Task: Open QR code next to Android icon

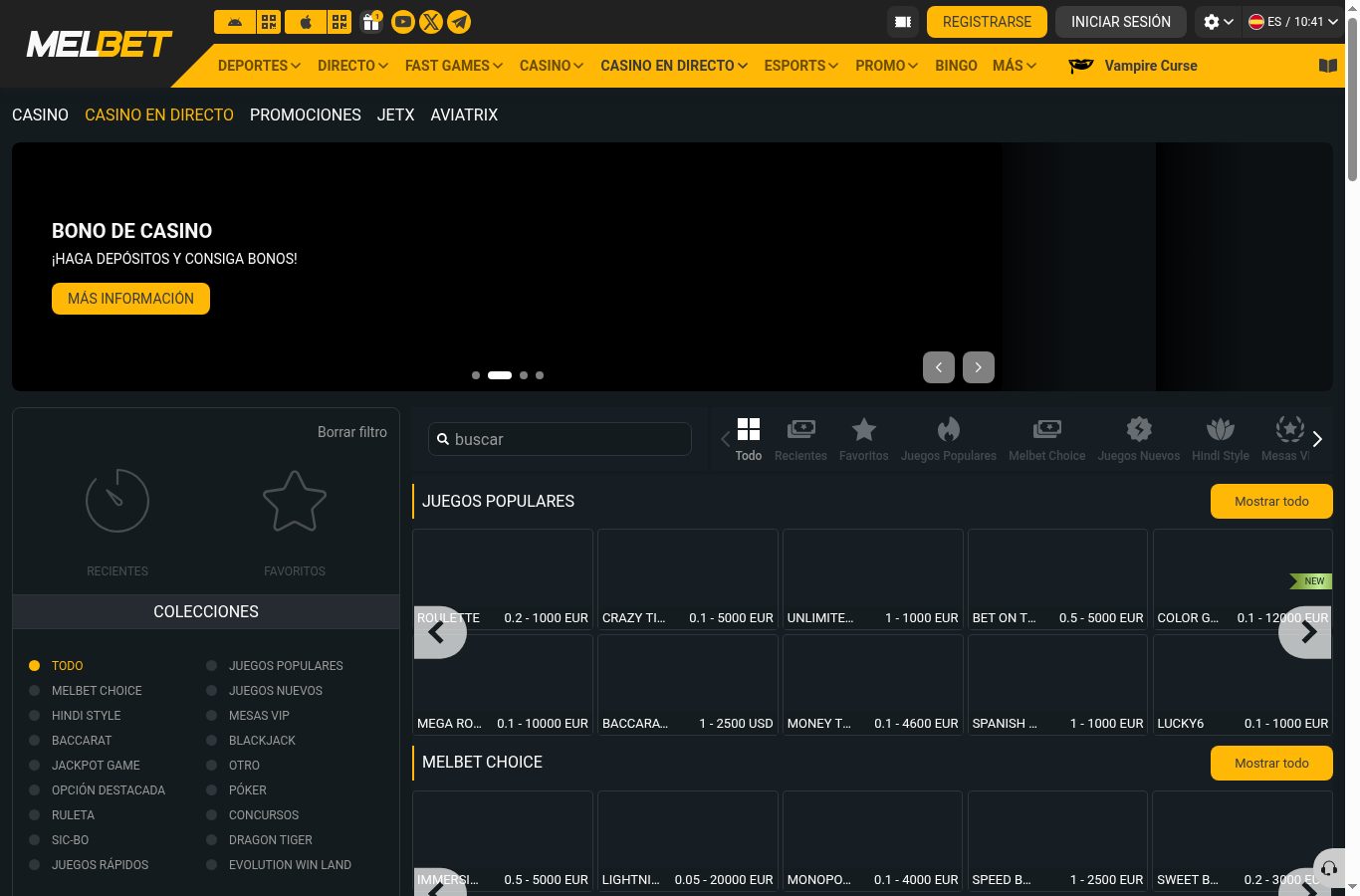Action: 269,21
